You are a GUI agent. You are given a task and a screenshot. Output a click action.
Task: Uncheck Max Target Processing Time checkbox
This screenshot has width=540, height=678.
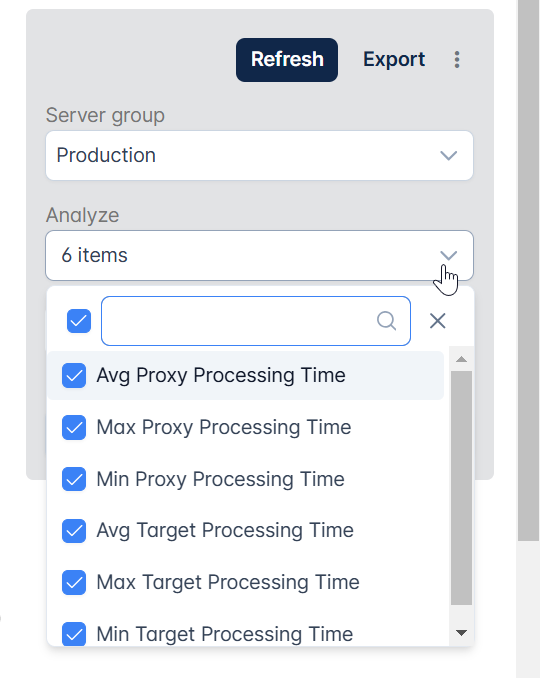pyautogui.click(x=74, y=582)
